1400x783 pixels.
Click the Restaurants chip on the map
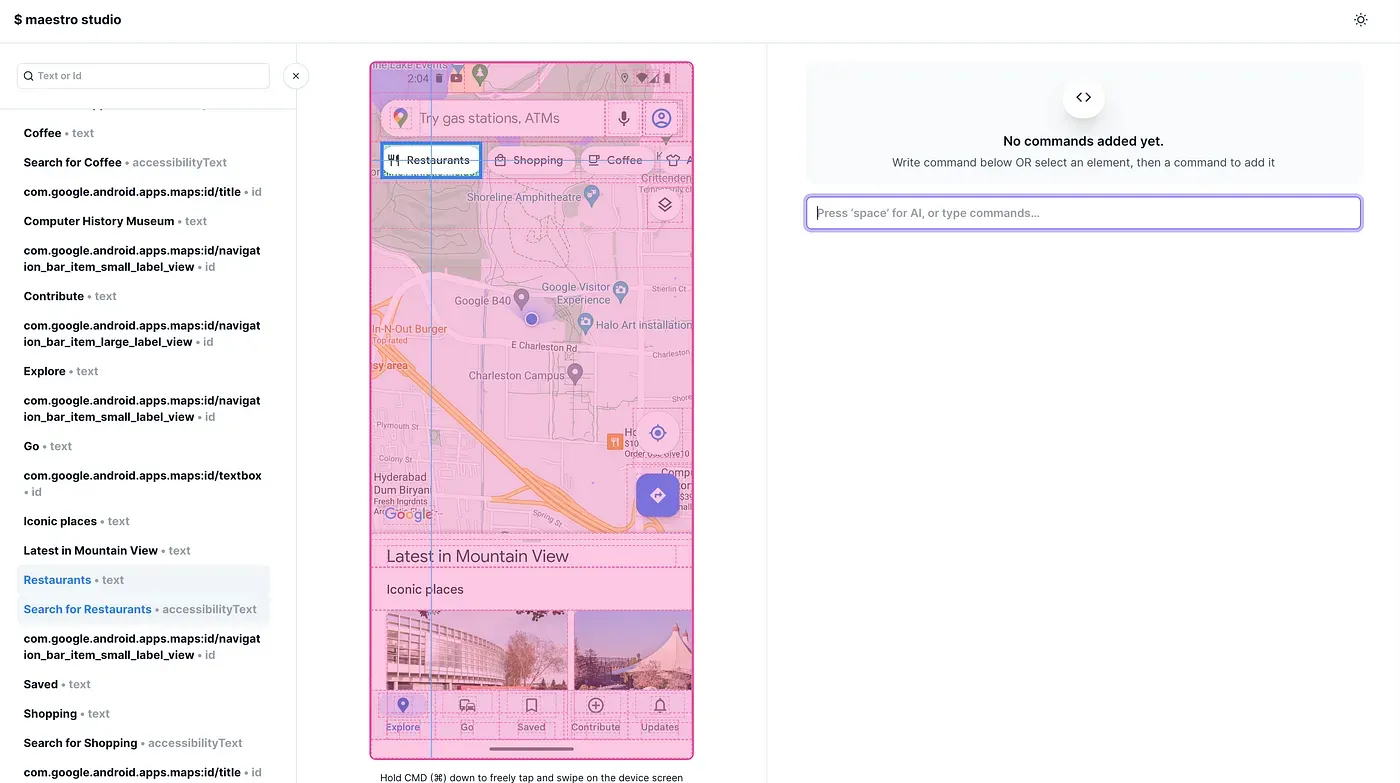431,160
